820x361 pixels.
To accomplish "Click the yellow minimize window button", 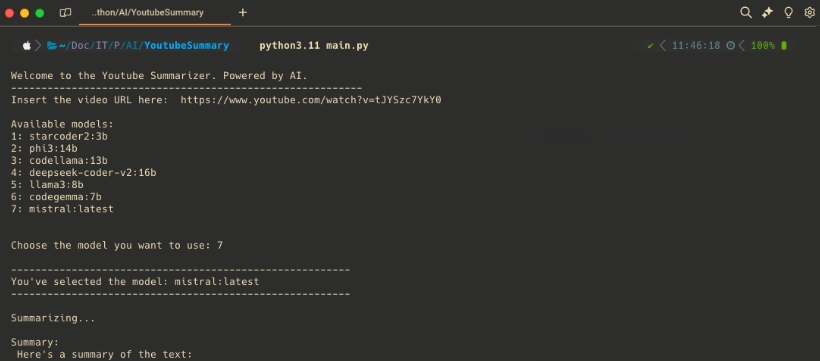I will (x=25, y=13).
